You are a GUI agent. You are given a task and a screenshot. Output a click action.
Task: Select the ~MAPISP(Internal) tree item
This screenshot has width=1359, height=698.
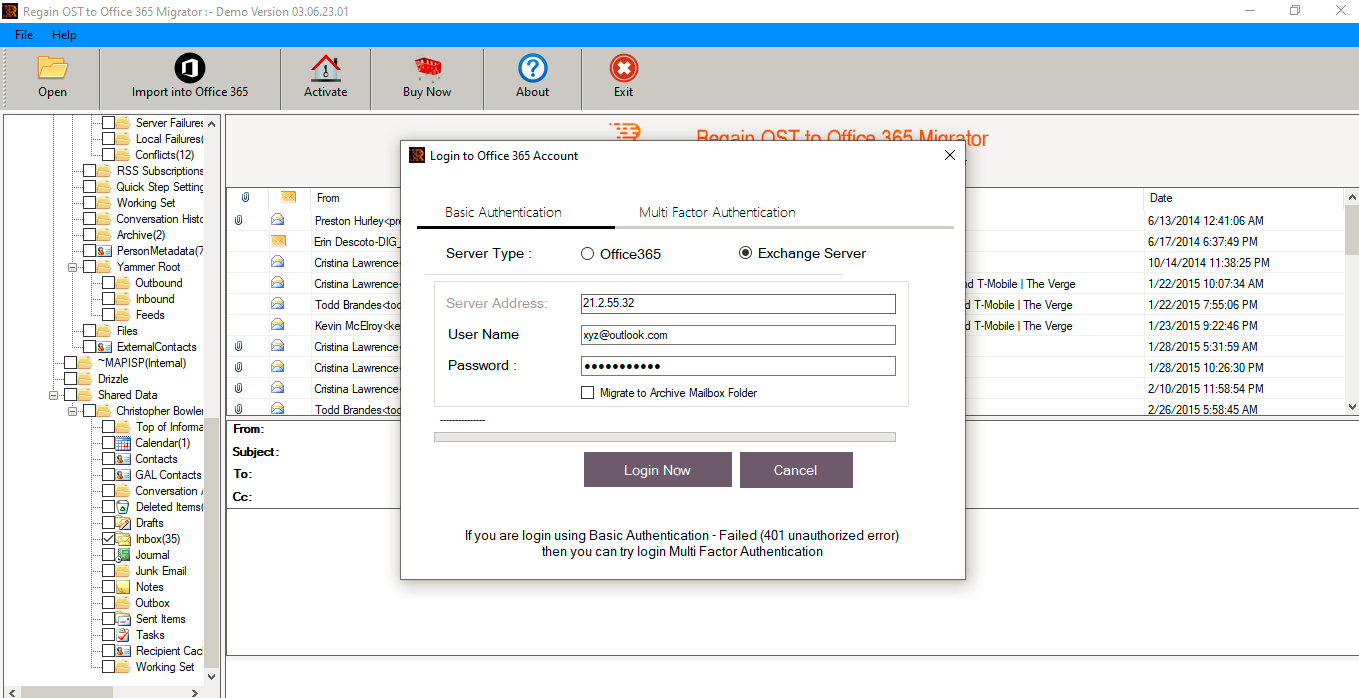pos(142,363)
